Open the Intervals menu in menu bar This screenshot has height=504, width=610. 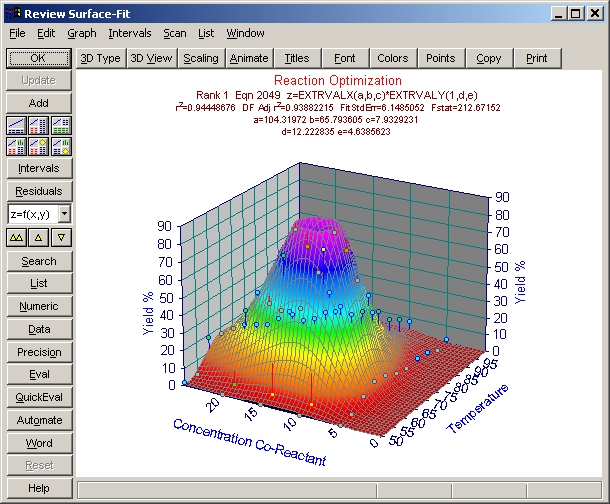coord(130,33)
